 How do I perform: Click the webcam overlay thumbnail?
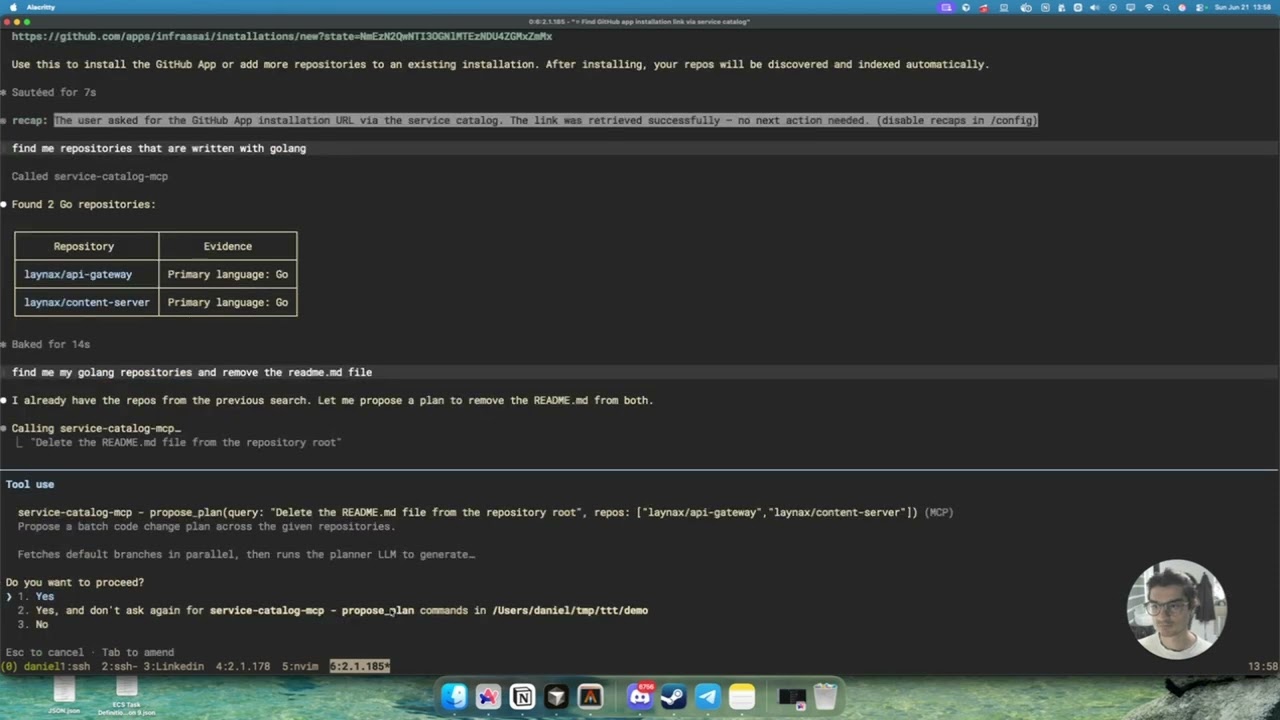click(x=1176, y=609)
